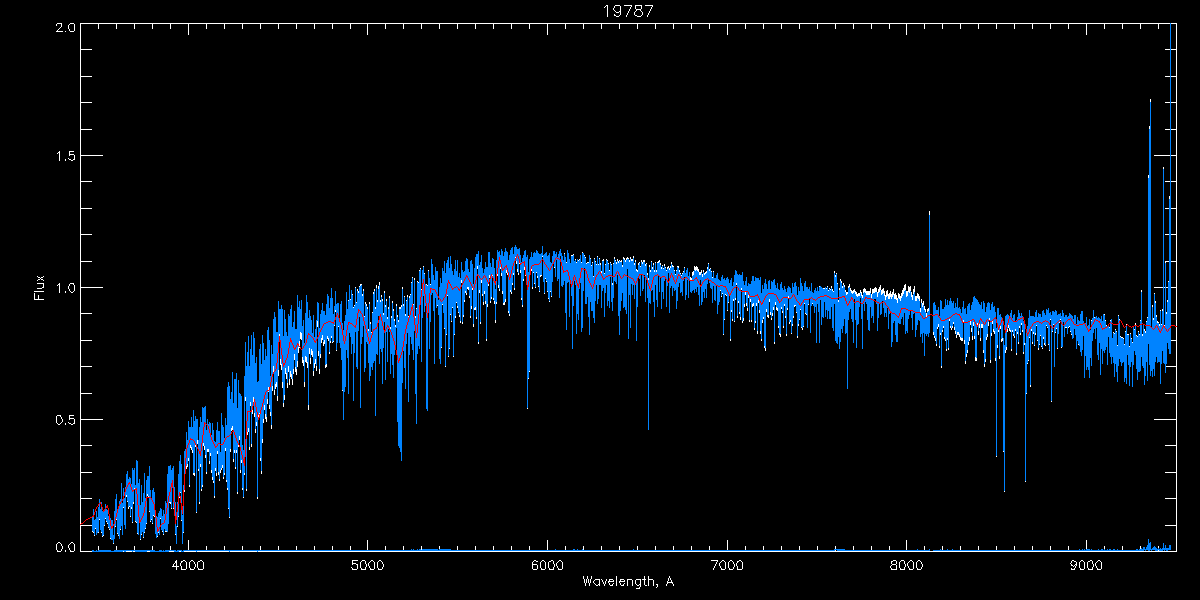
Task: Click the 1.0 y-axis tick label
Action: coord(65,288)
